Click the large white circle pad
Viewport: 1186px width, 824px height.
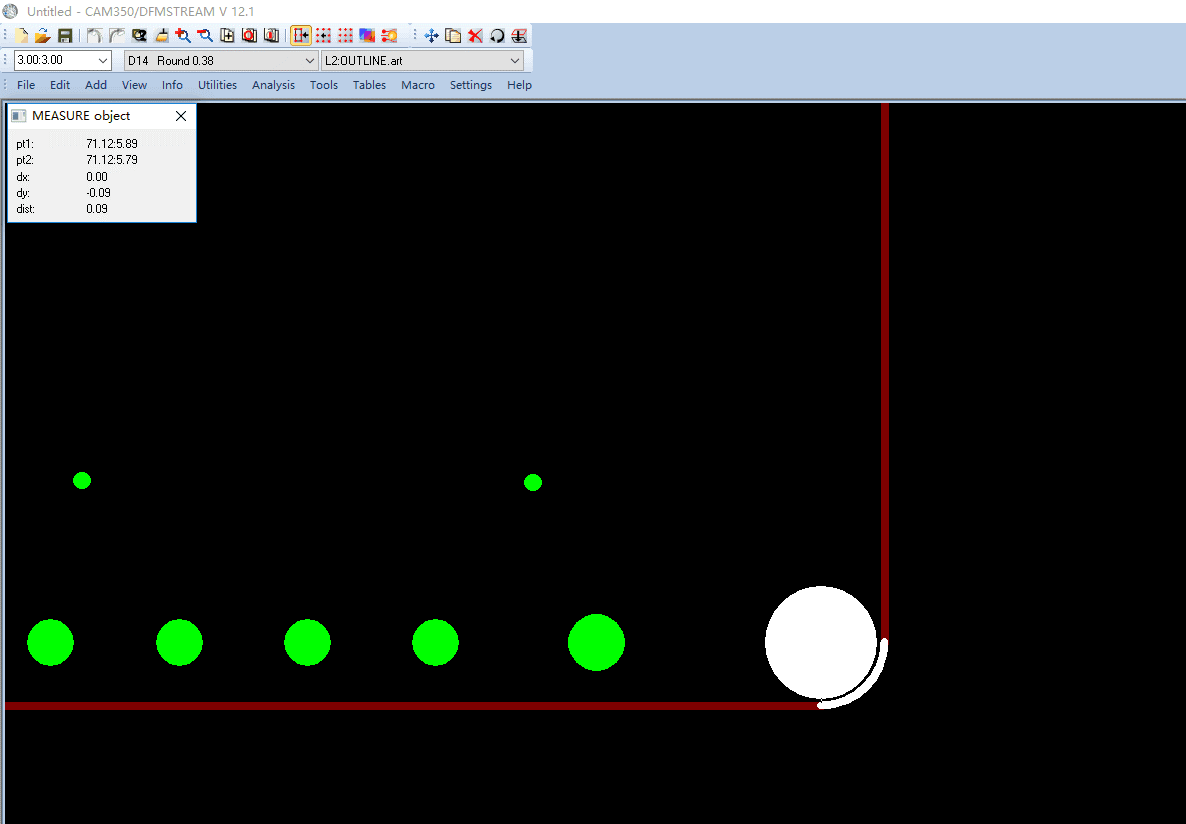[x=820, y=642]
